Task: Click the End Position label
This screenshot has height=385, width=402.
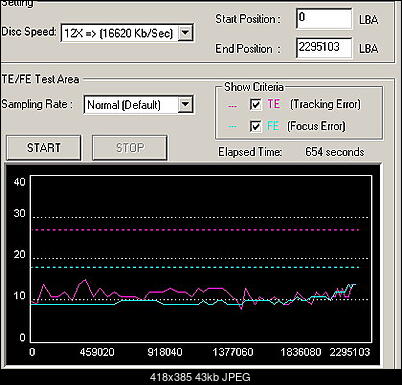Action: (x=248, y=49)
